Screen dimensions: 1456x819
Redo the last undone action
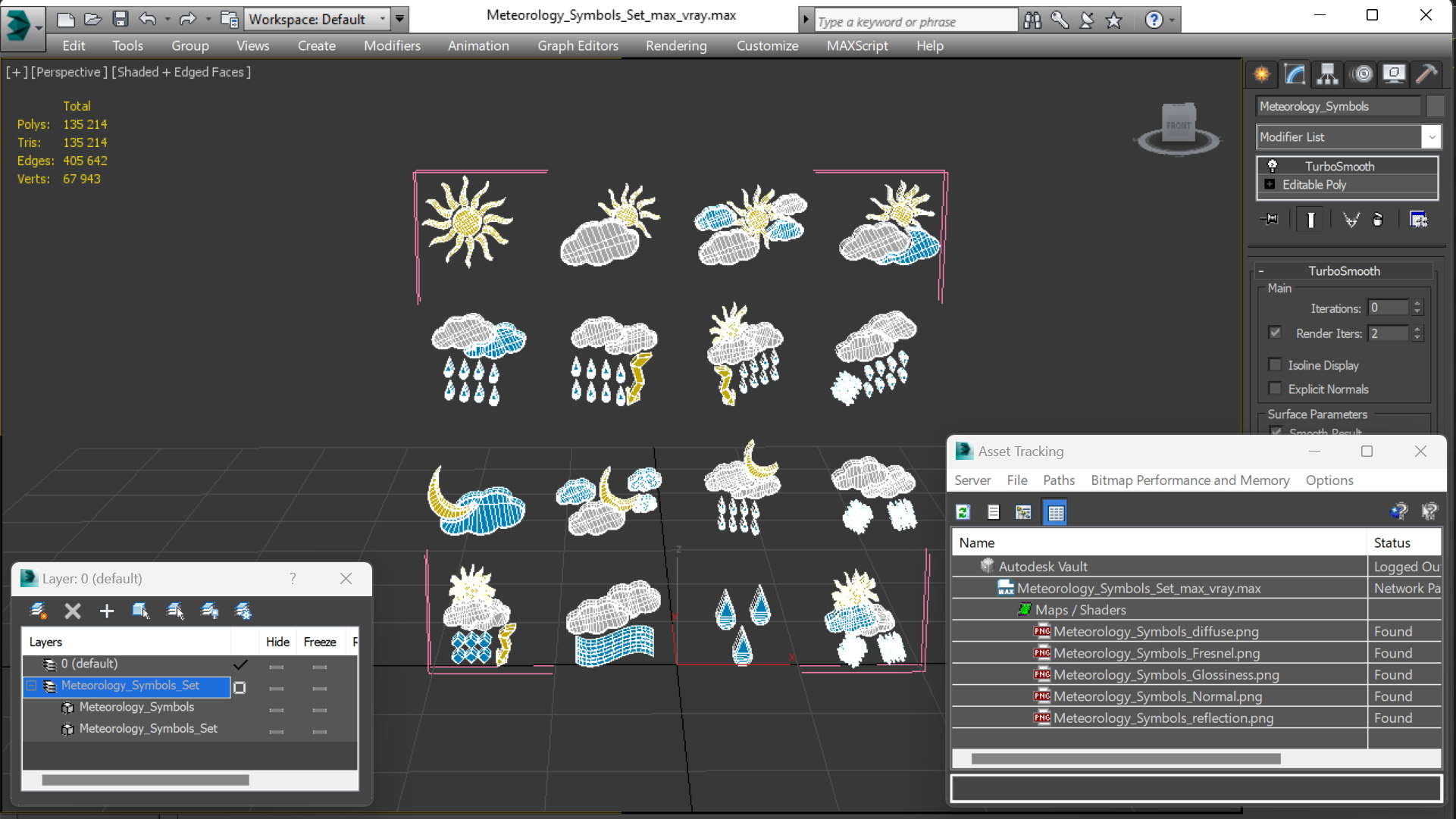pos(188,19)
